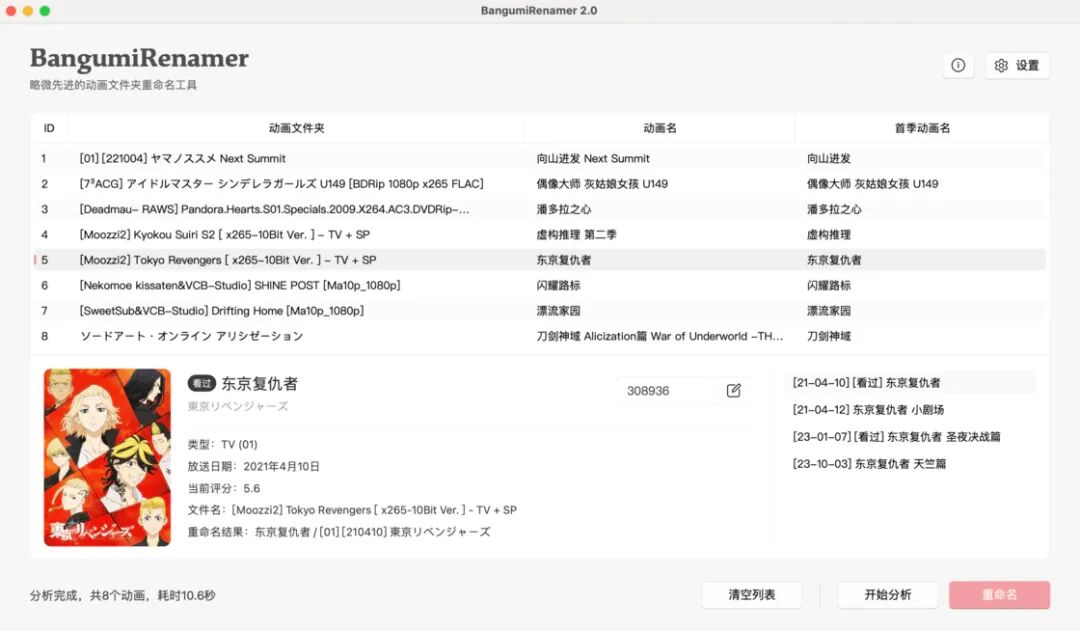Click the edit icon beside 308936

coord(734,391)
